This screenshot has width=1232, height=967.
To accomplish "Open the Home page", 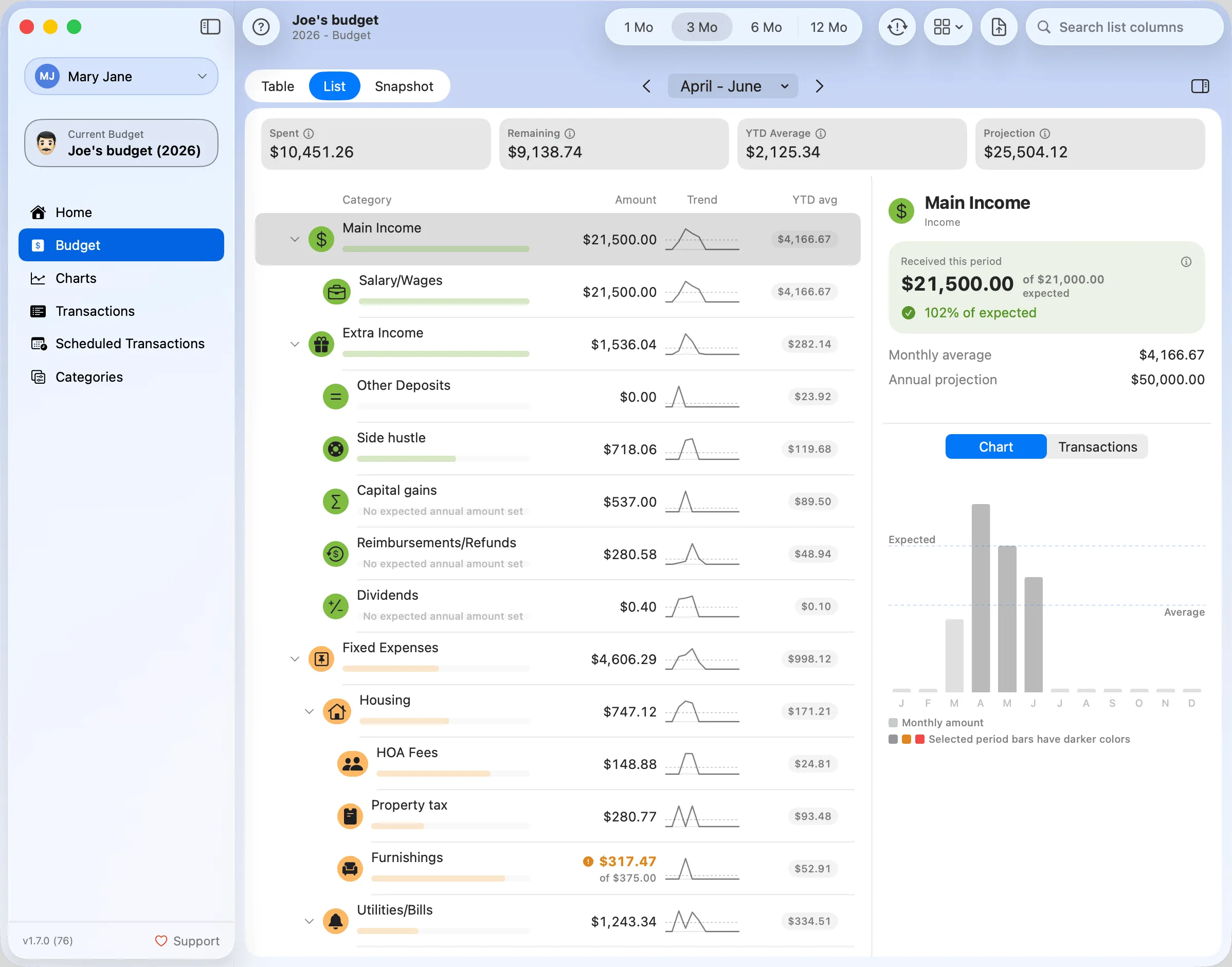I will coord(121,212).
